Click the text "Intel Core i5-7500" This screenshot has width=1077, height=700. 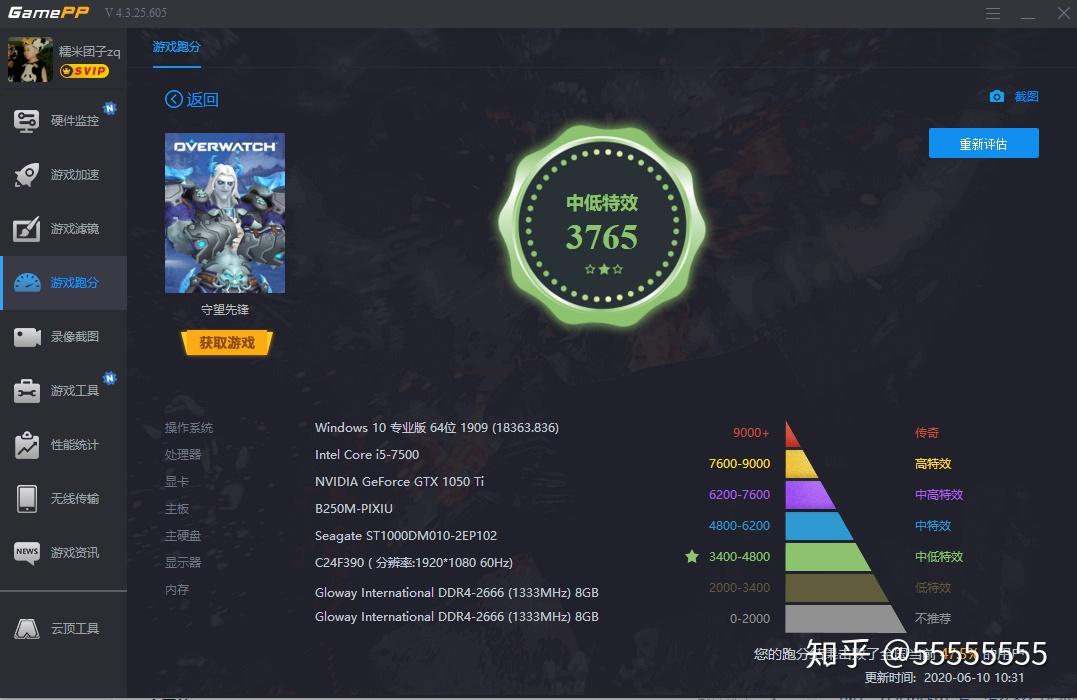click(x=367, y=455)
